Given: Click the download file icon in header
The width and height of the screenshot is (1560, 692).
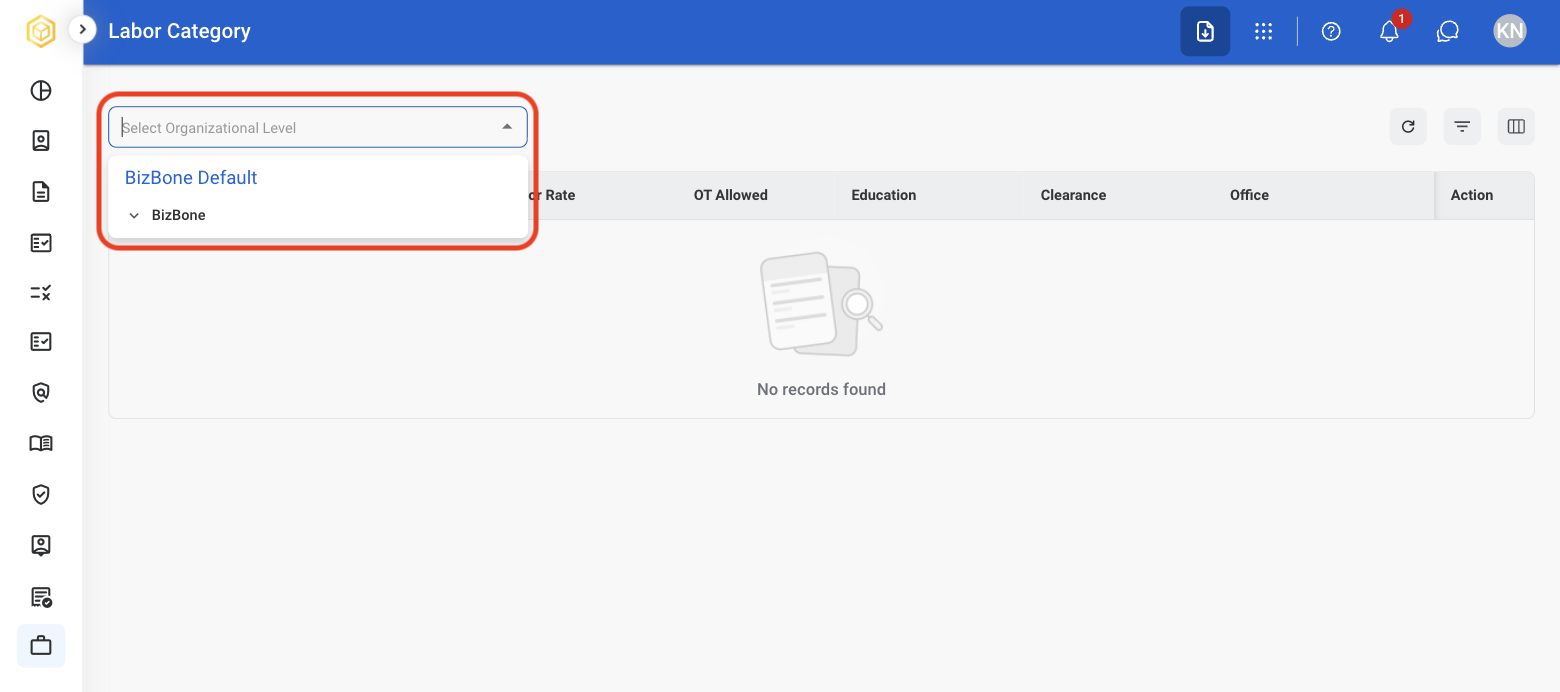Looking at the screenshot, I should (1205, 31).
